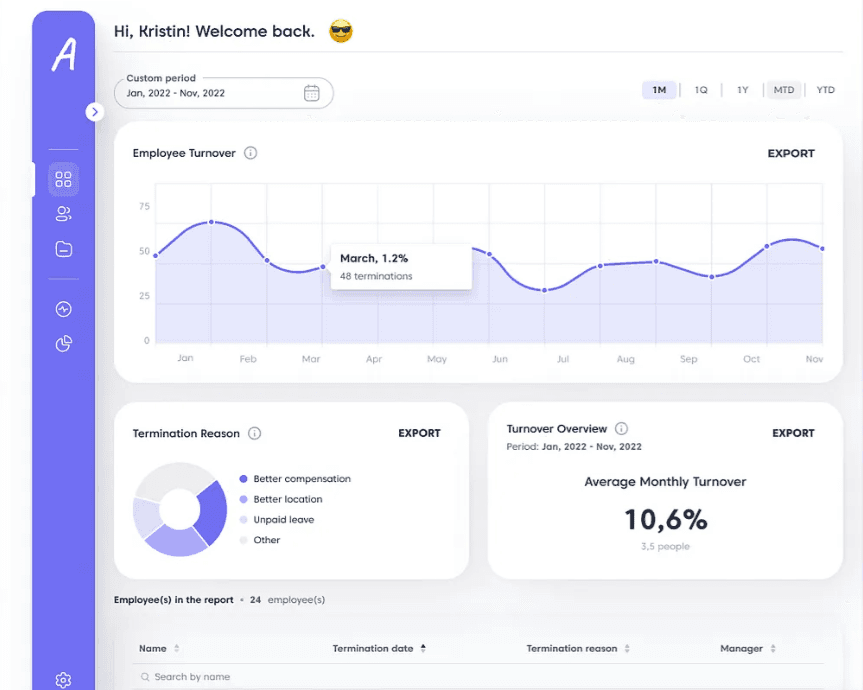
Task: Open the documents folder icon in sidebar
Action: coord(63,248)
